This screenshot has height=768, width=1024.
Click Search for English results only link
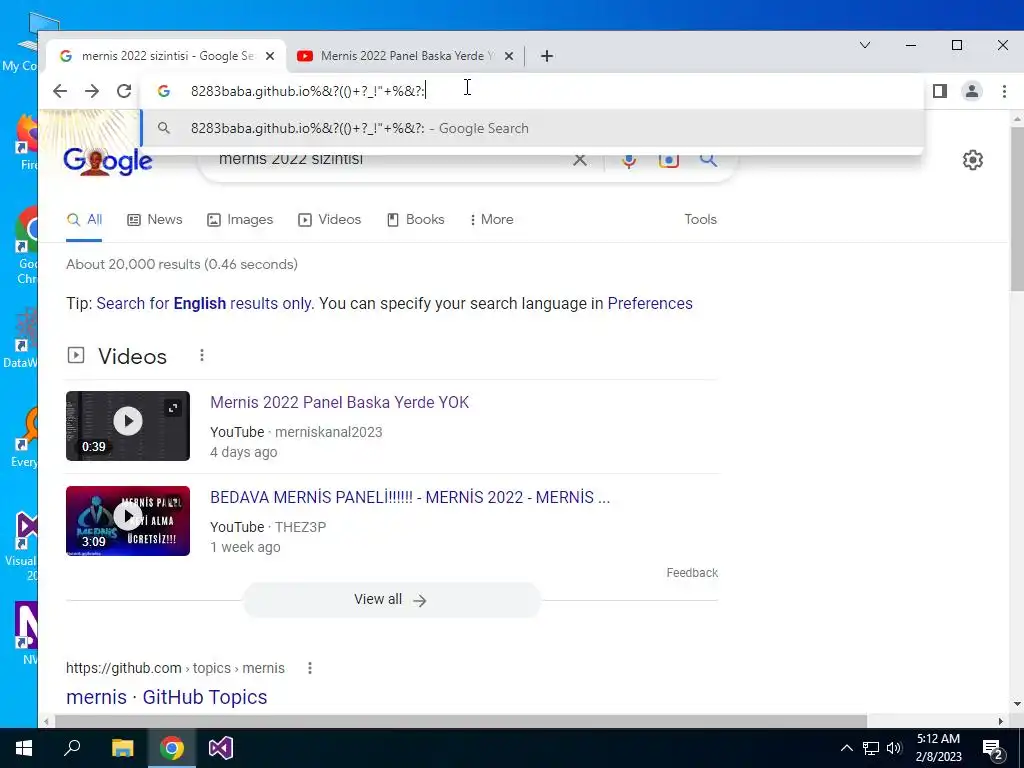[204, 304]
